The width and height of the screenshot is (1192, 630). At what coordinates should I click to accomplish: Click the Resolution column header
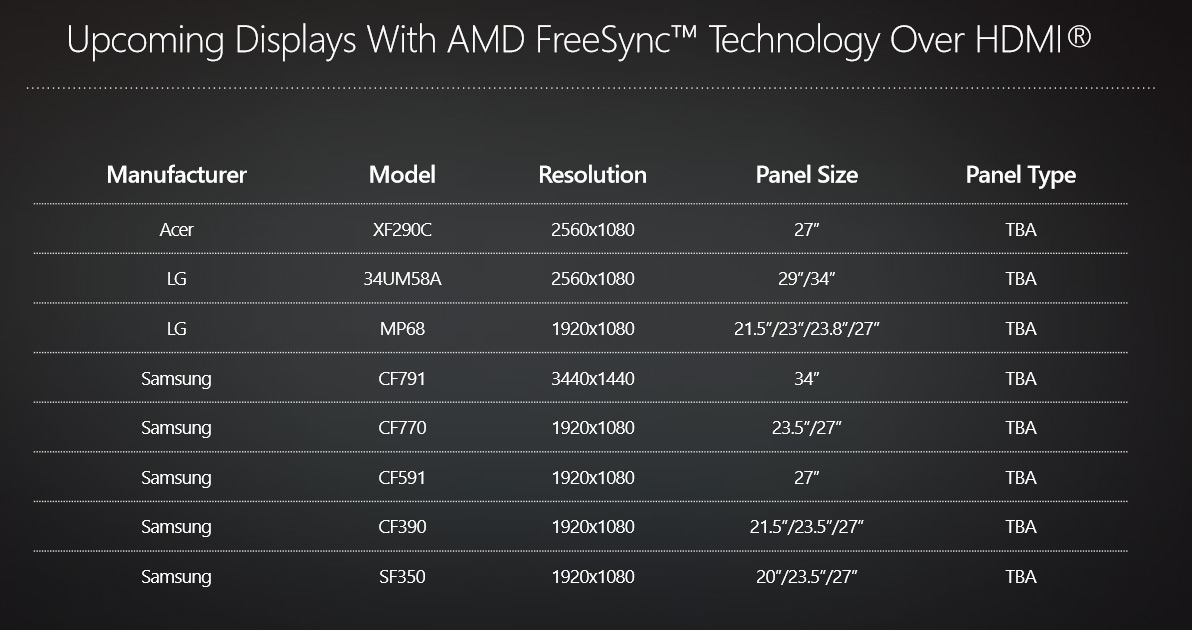pyautogui.click(x=592, y=175)
